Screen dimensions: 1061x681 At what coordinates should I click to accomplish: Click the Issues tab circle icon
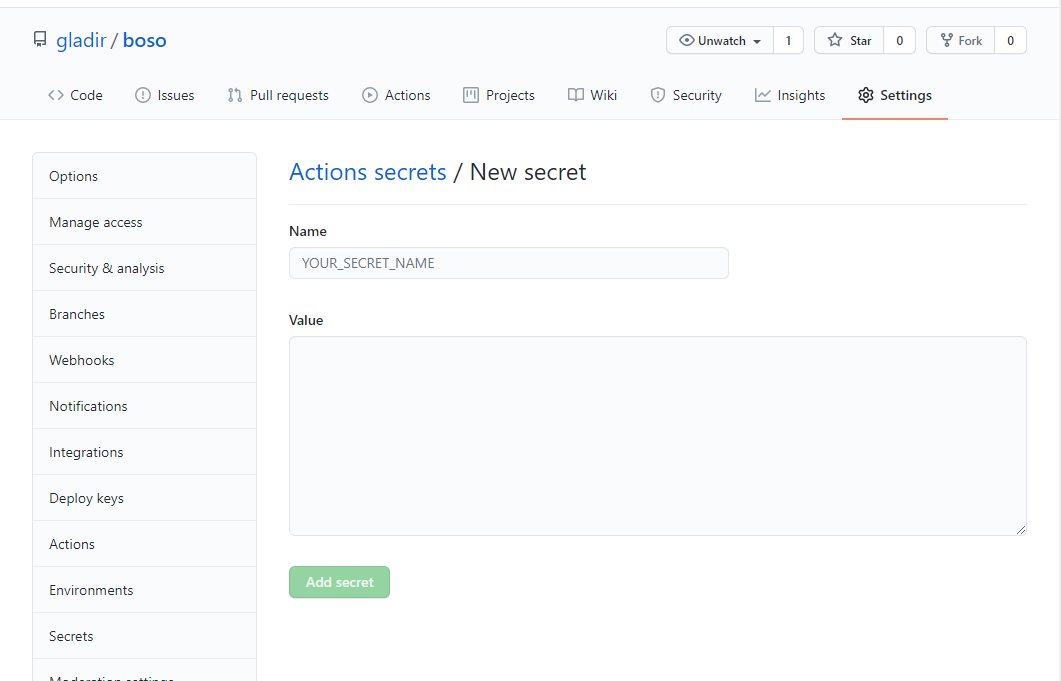143,95
